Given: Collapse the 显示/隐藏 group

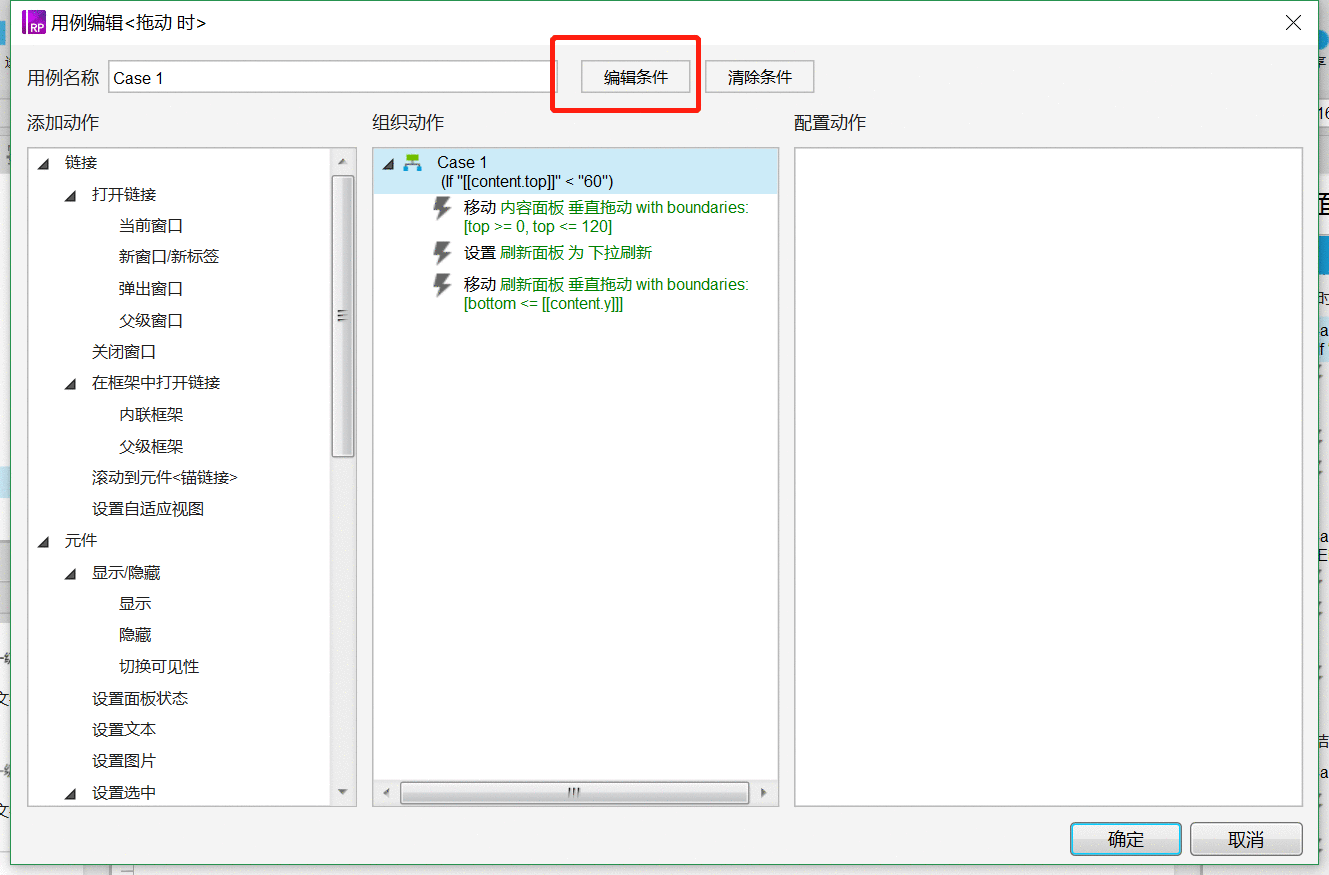Looking at the screenshot, I should [71, 574].
